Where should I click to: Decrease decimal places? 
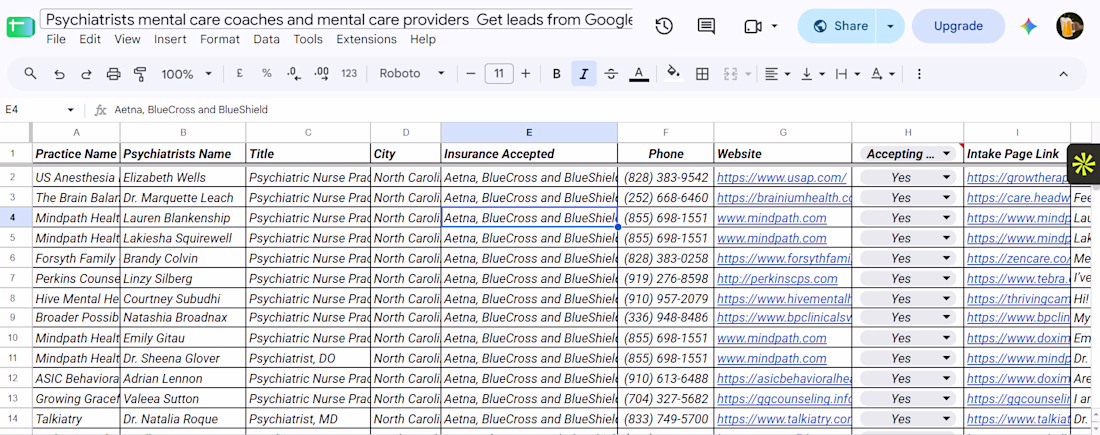pyautogui.click(x=294, y=74)
